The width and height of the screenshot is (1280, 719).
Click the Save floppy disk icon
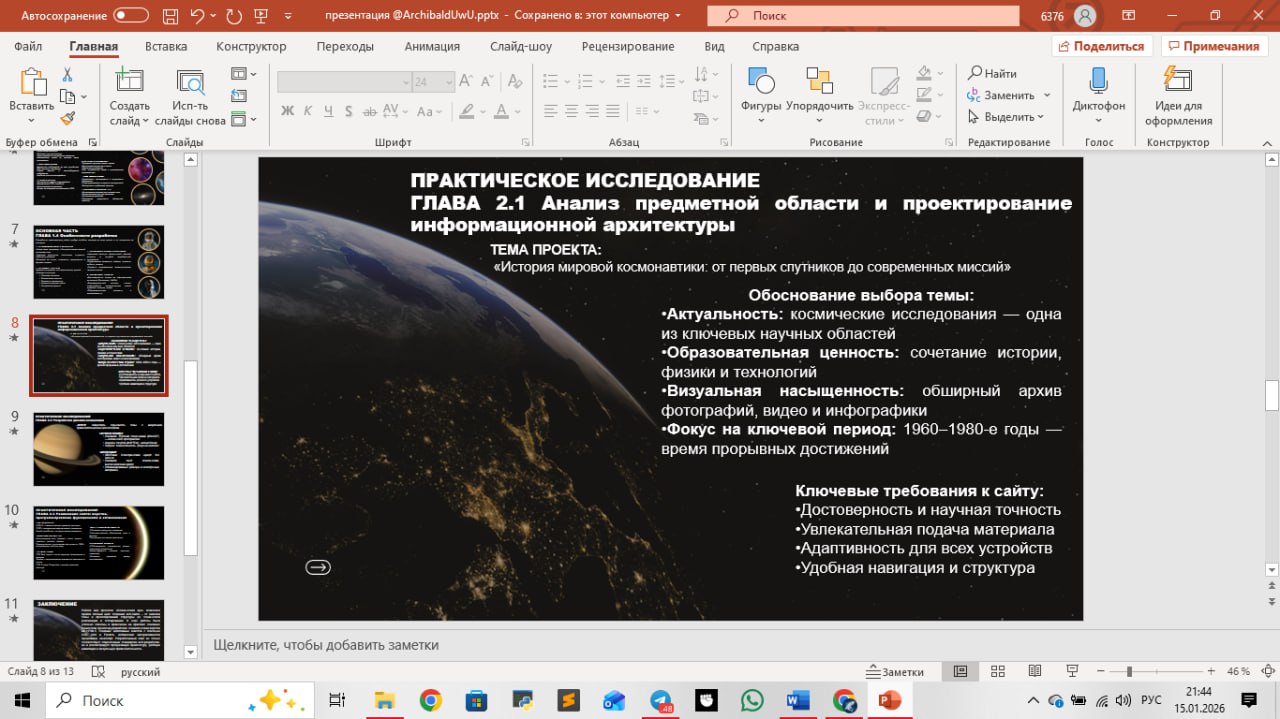tap(171, 16)
